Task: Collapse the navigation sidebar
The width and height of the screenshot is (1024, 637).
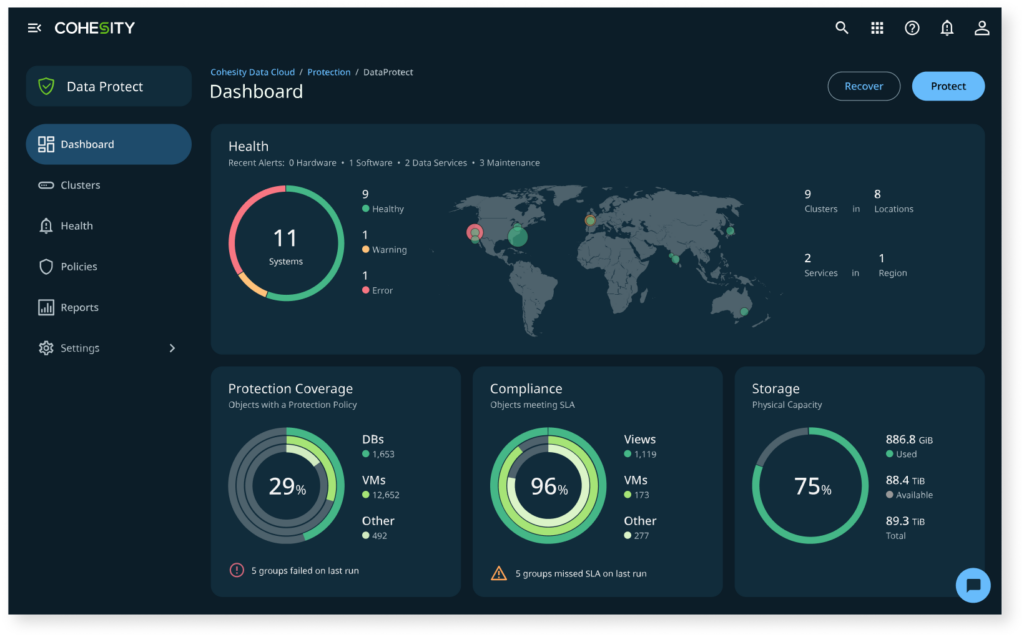Action: [34, 28]
